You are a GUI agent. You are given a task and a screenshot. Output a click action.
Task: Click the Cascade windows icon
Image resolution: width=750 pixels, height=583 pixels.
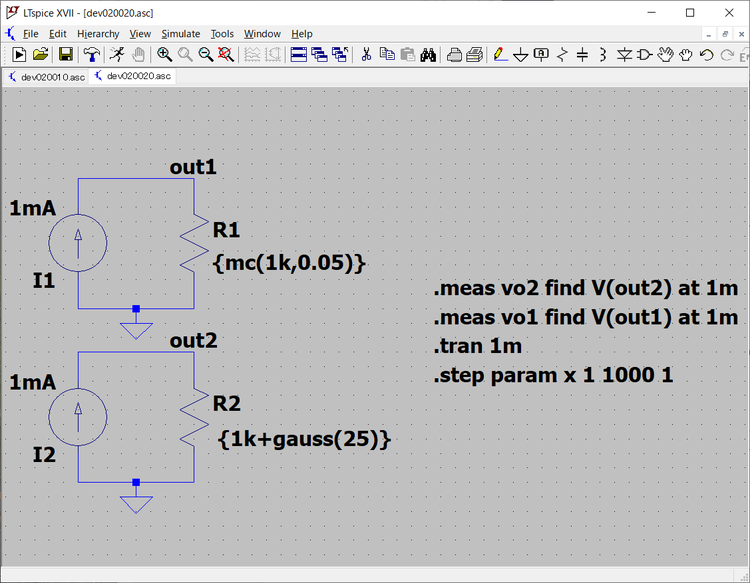[x=319, y=55]
